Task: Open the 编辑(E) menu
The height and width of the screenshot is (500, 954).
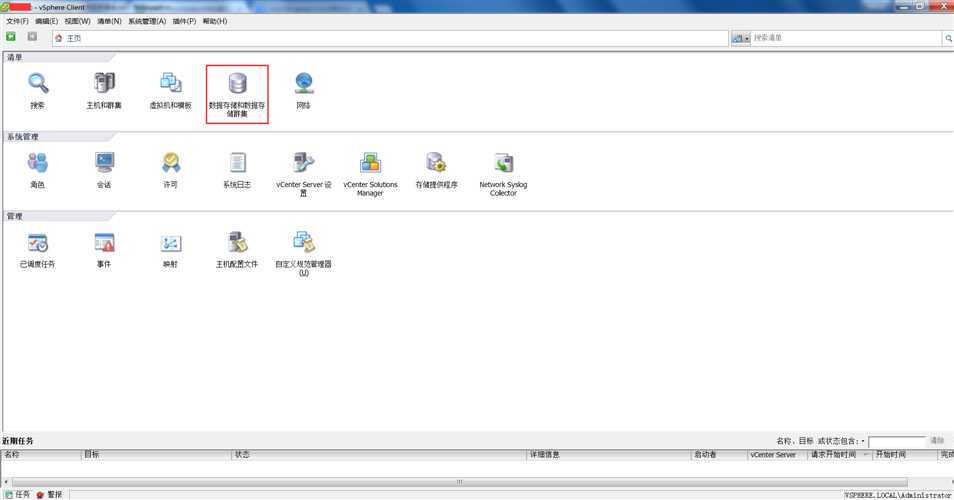Action: tap(46, 21)
